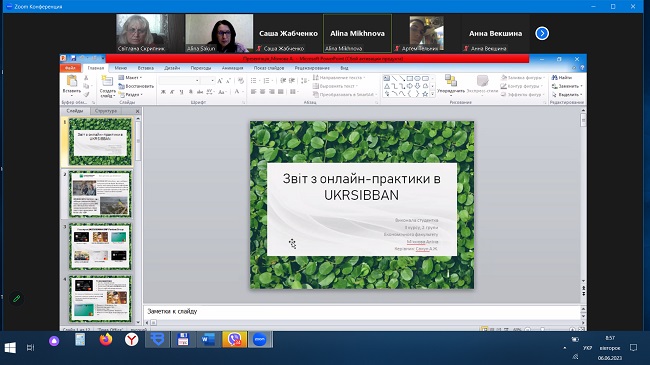Toggle strikethrough (abc) formatting

tap(200, 92)
